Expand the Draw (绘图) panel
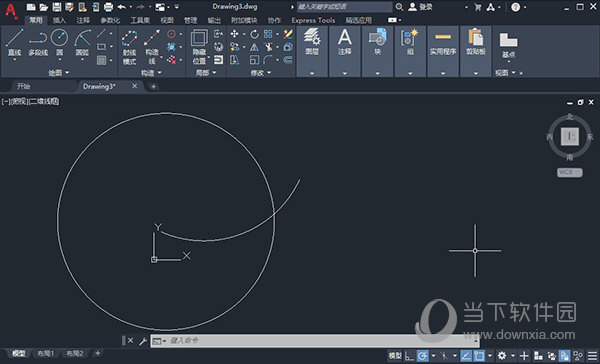 click(x=59, y=72)
